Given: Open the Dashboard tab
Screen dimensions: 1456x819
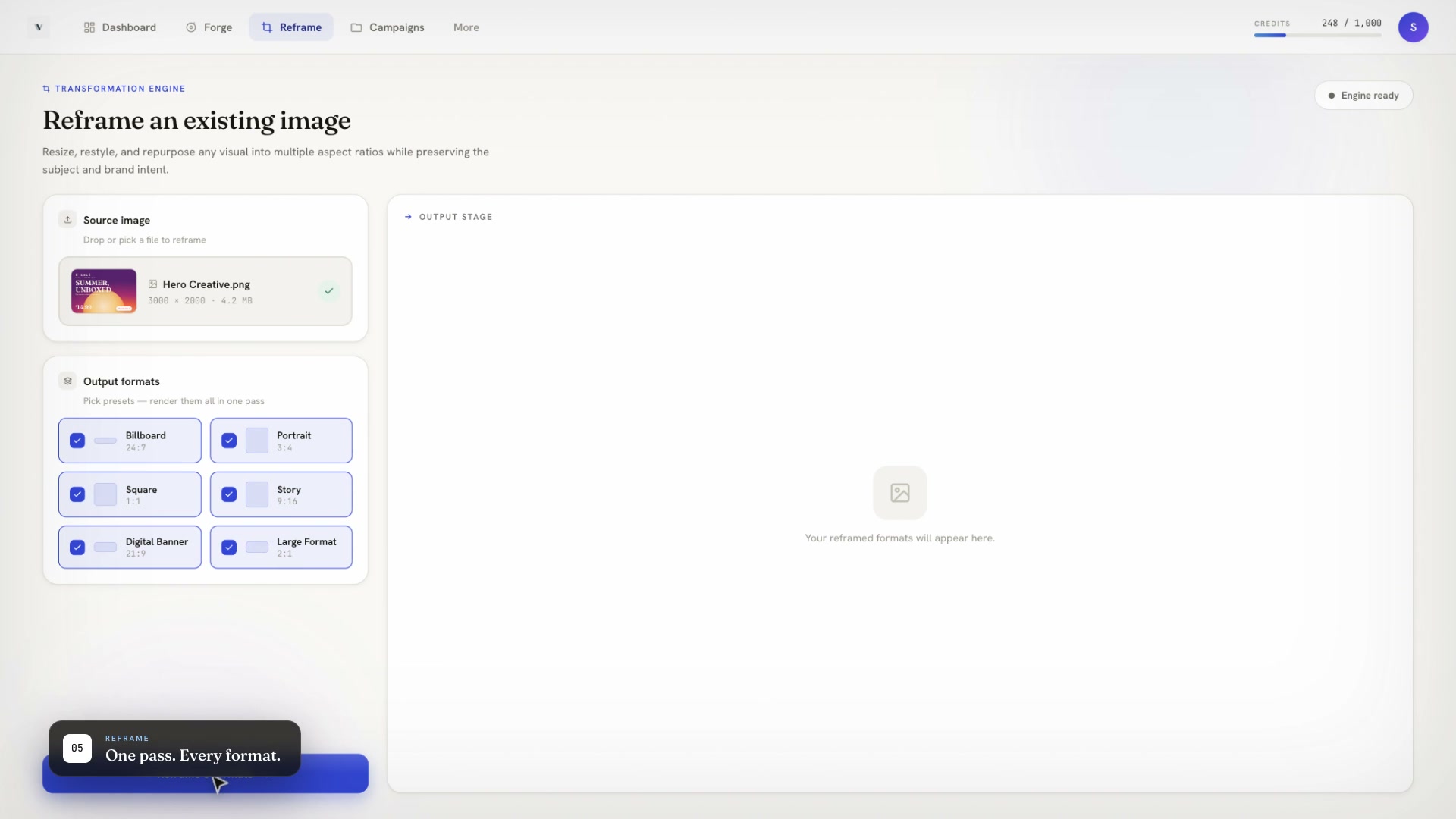Looking at the screenshot, I should click(x=120, y=27).
